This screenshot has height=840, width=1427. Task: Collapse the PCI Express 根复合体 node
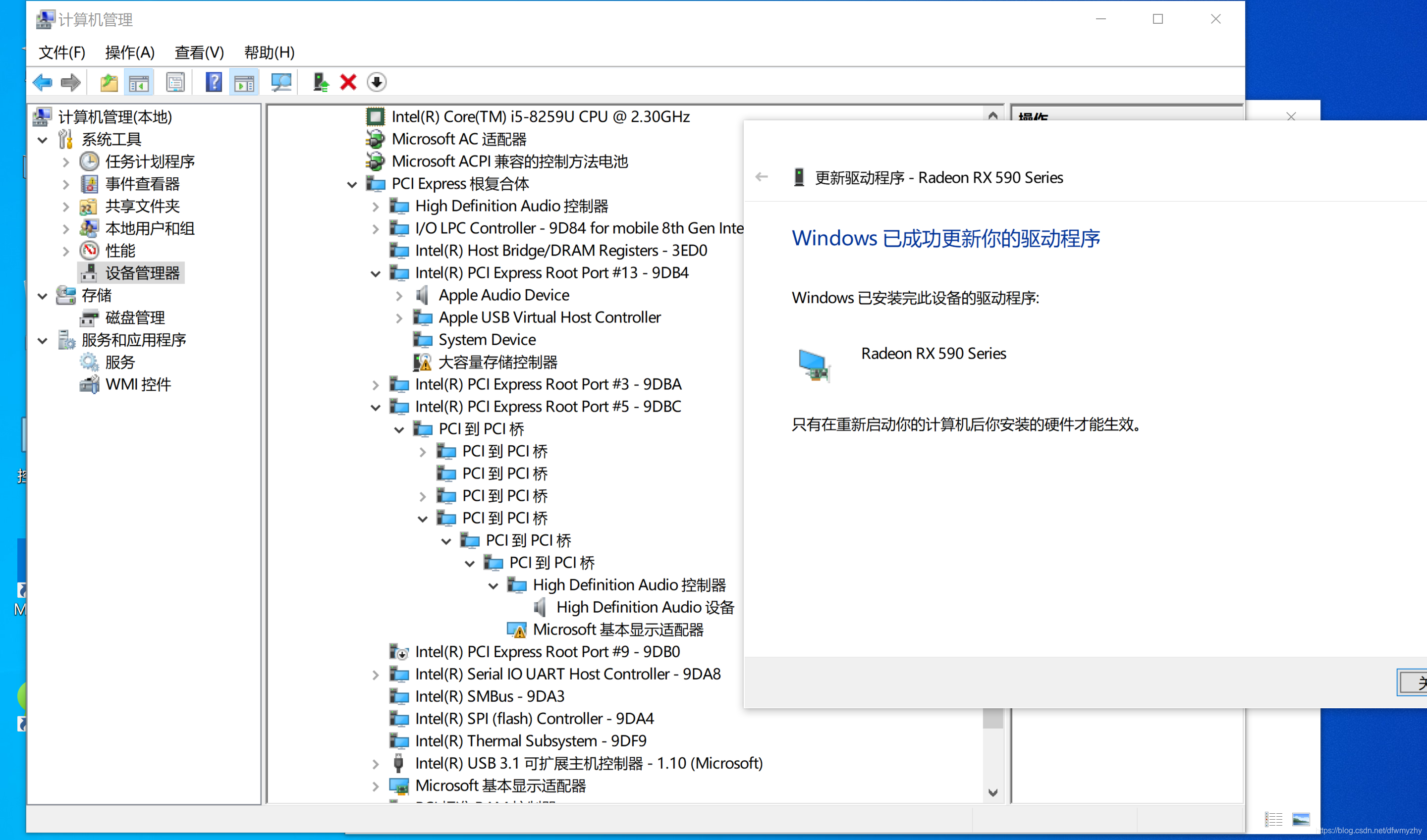352,185
